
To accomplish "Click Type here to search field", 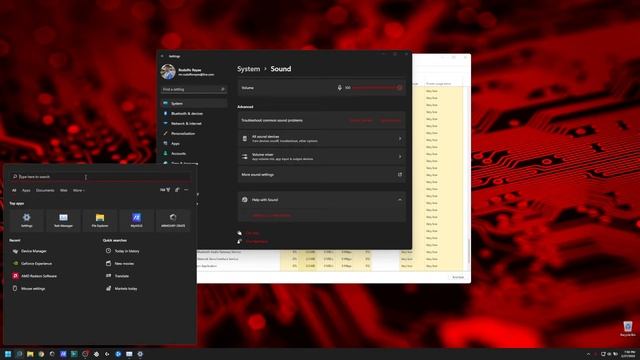I will (x=100, y=177).
